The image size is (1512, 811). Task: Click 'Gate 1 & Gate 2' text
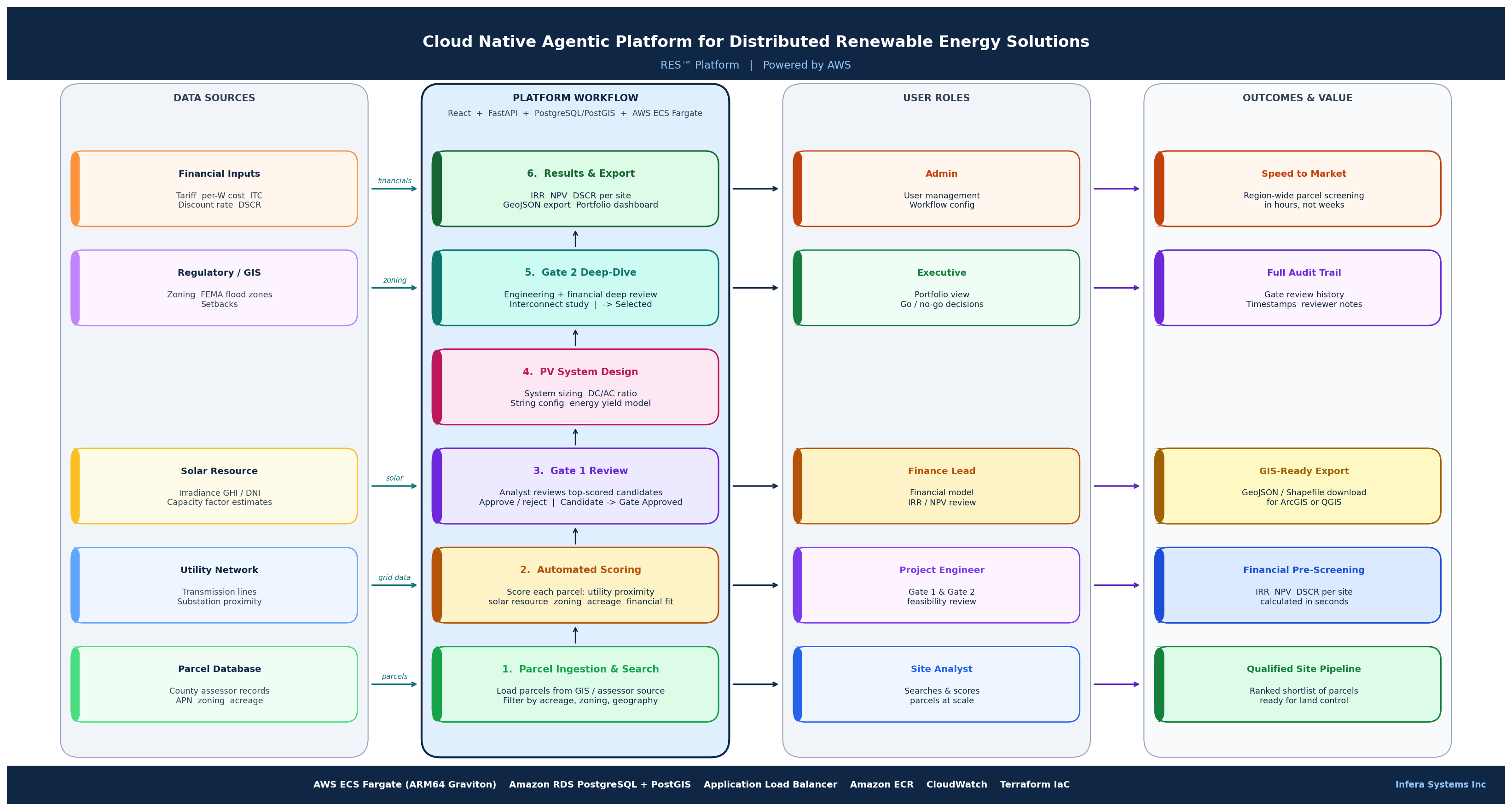[x=941, y=592]
